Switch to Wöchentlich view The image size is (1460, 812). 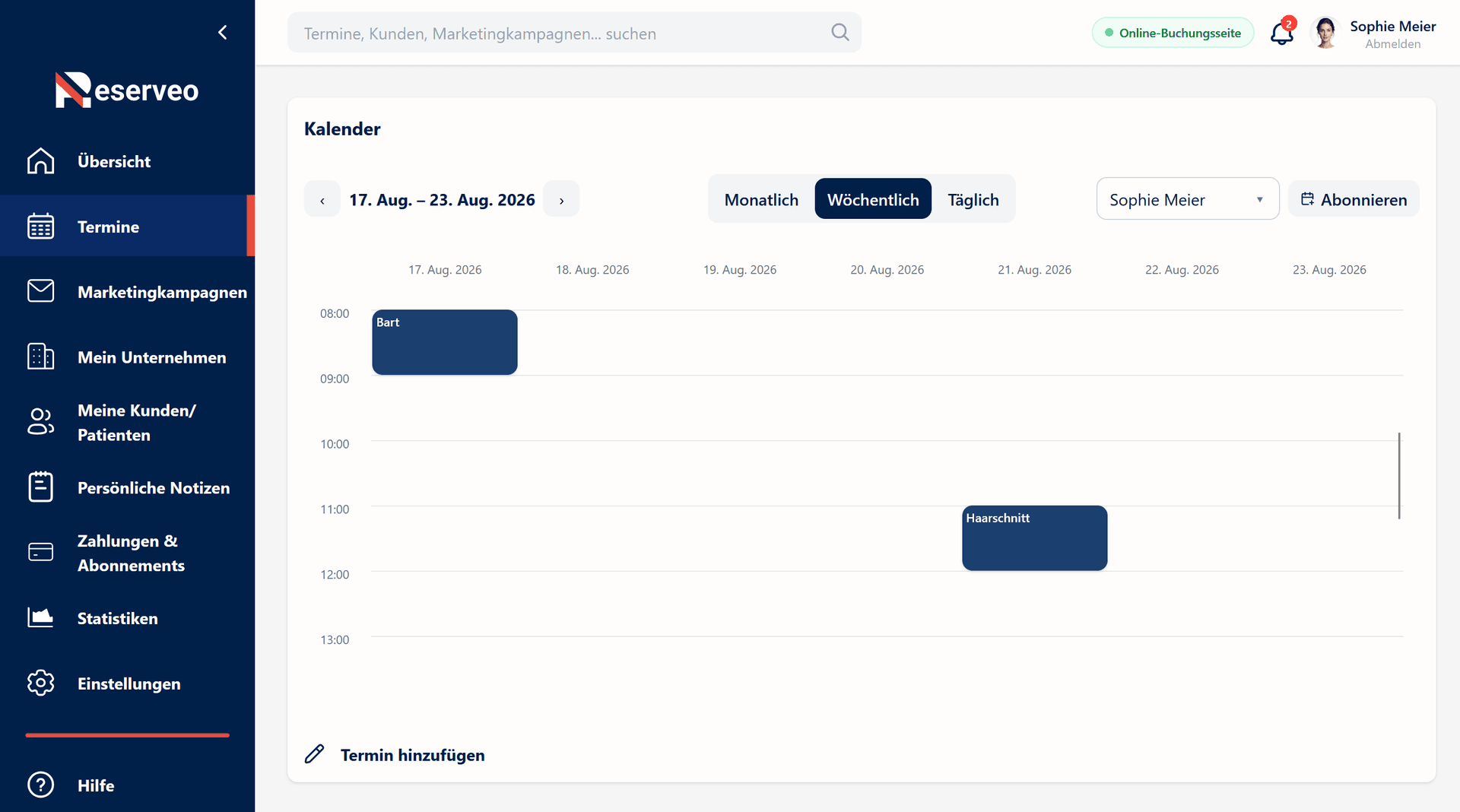(873, 199)
